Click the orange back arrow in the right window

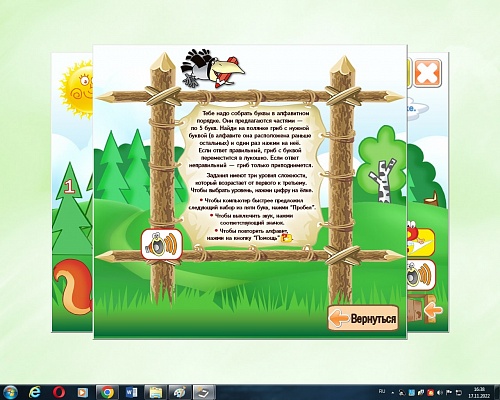pyautogui.click(x=433, y=310)
